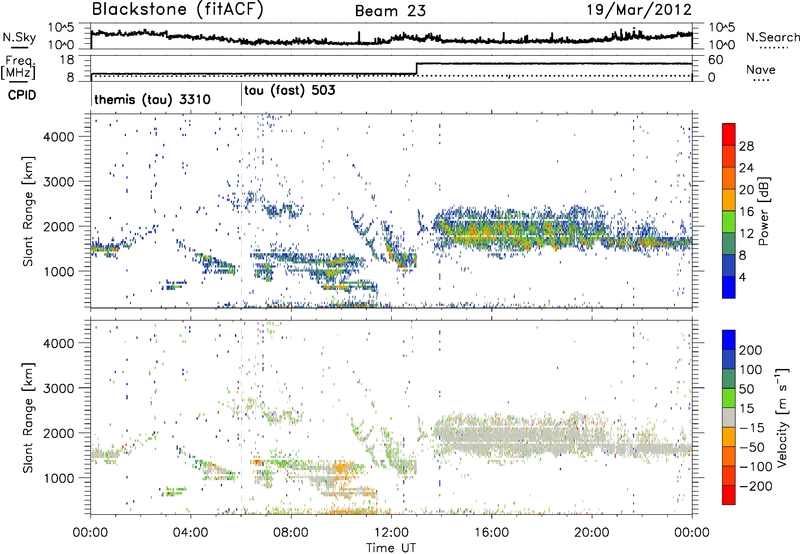This screenshot has height=554, width=800.
Task: Click the "-50" Velocity colorbar tick label
Action: coord(752,447)
